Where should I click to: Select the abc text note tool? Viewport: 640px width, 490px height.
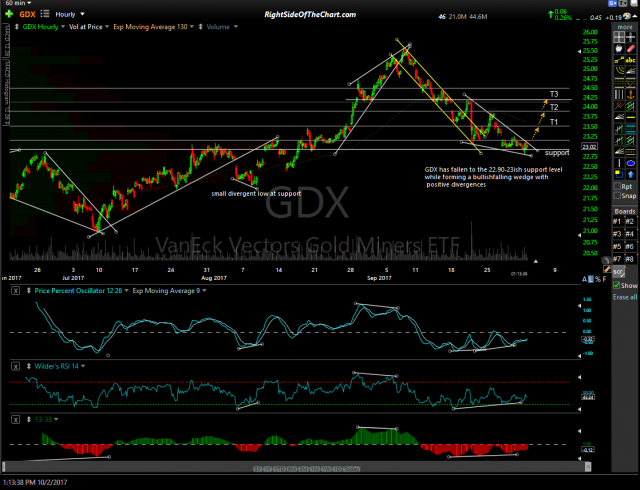pos(631,60)
